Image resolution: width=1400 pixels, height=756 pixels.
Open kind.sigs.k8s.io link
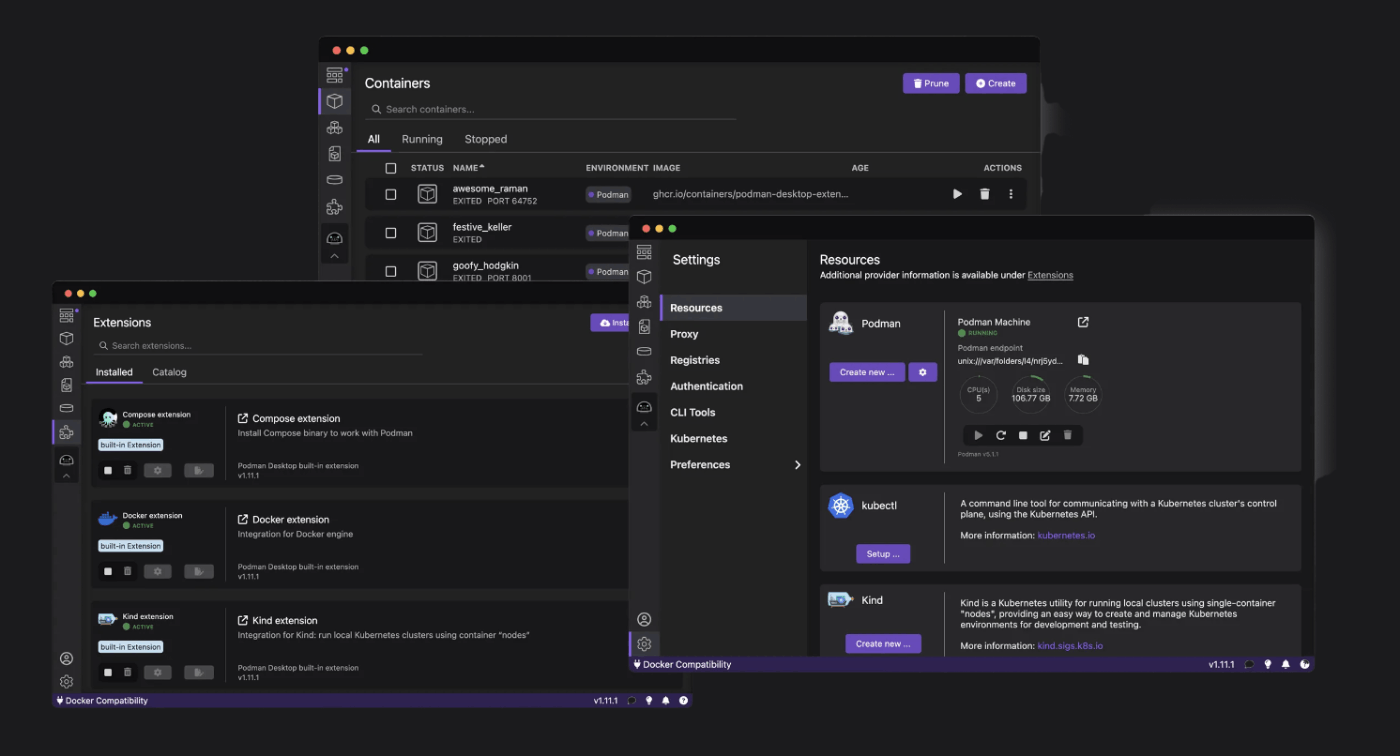click(1070, 646)
